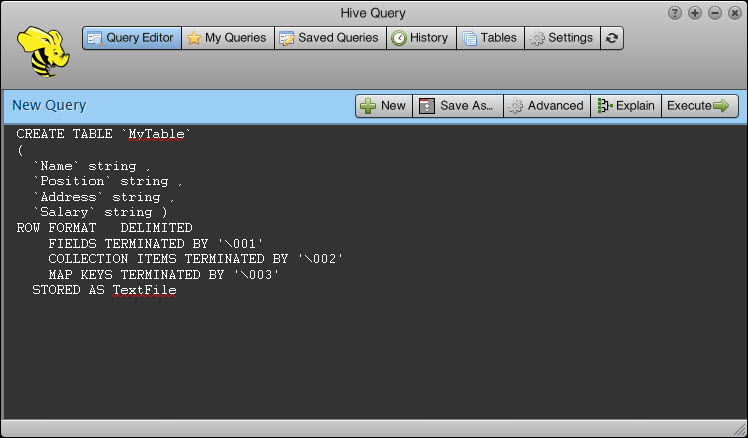This screenshot has height=438, width=748.
Task: Click the Explain diagram icon
Action: (603, 106)
